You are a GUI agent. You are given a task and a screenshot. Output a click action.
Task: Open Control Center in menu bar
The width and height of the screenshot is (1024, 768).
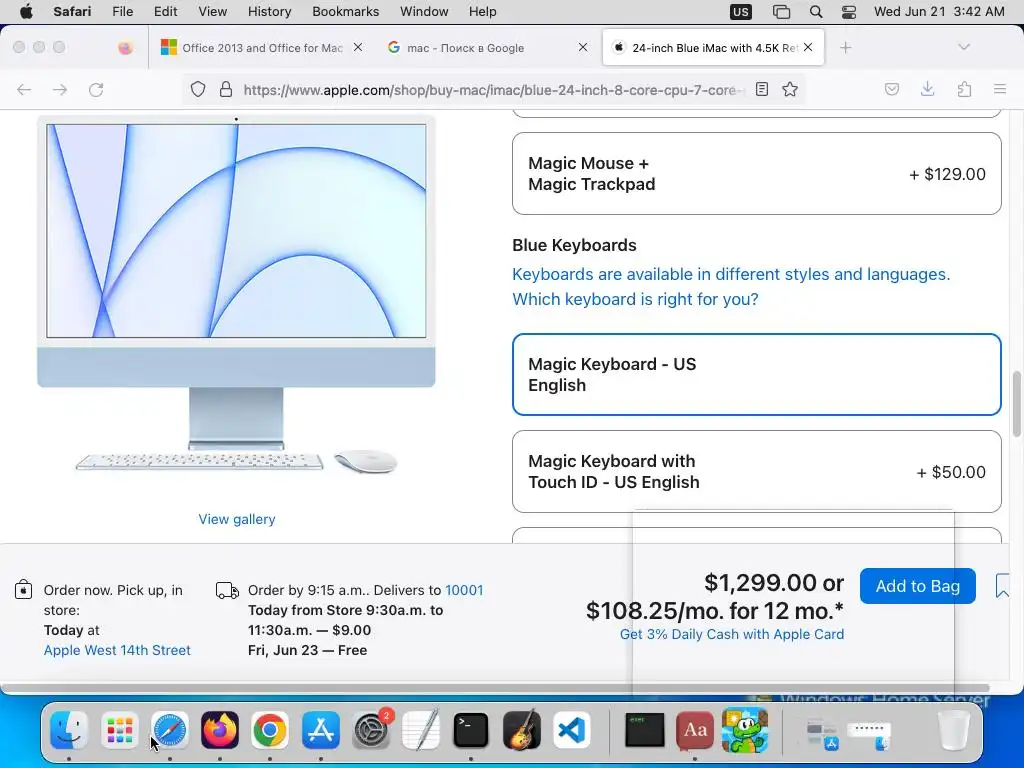pos(848,12)
